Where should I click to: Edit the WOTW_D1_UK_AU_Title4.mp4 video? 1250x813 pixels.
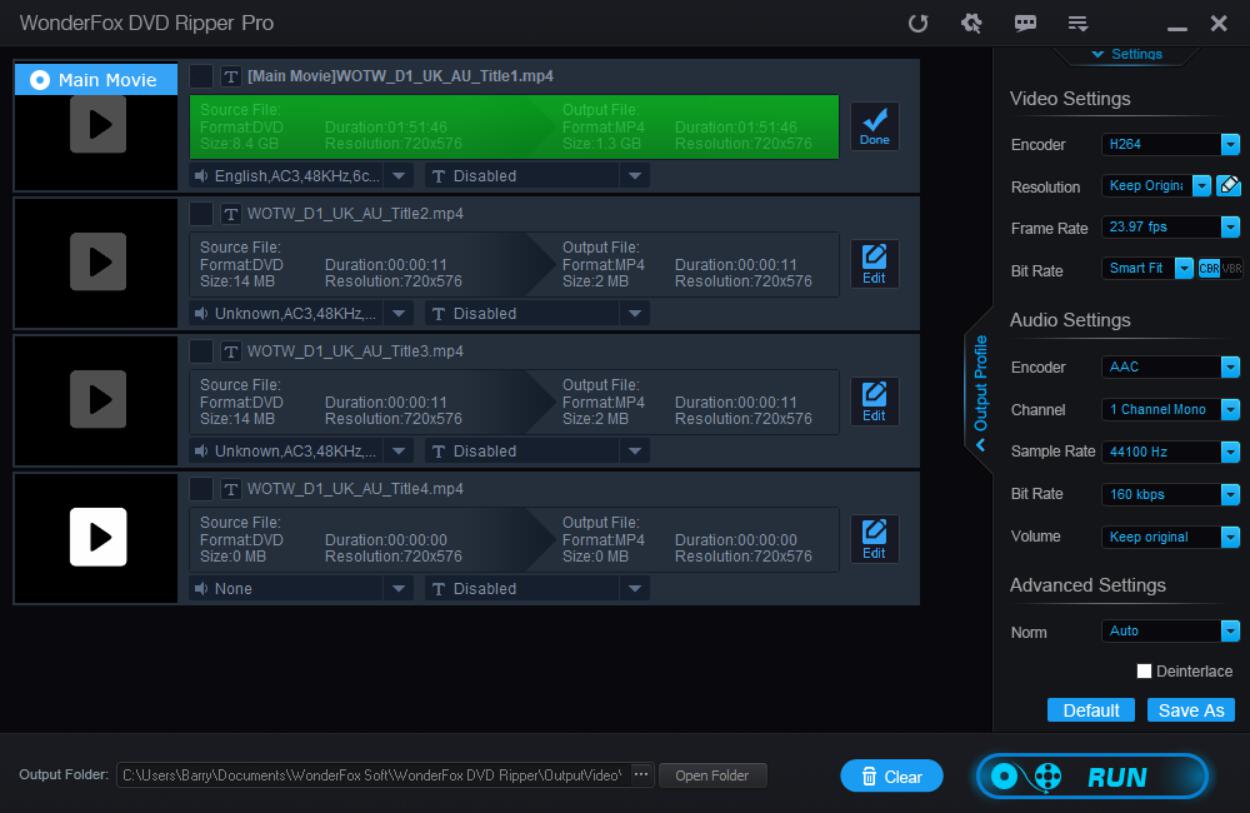[874, 539]
